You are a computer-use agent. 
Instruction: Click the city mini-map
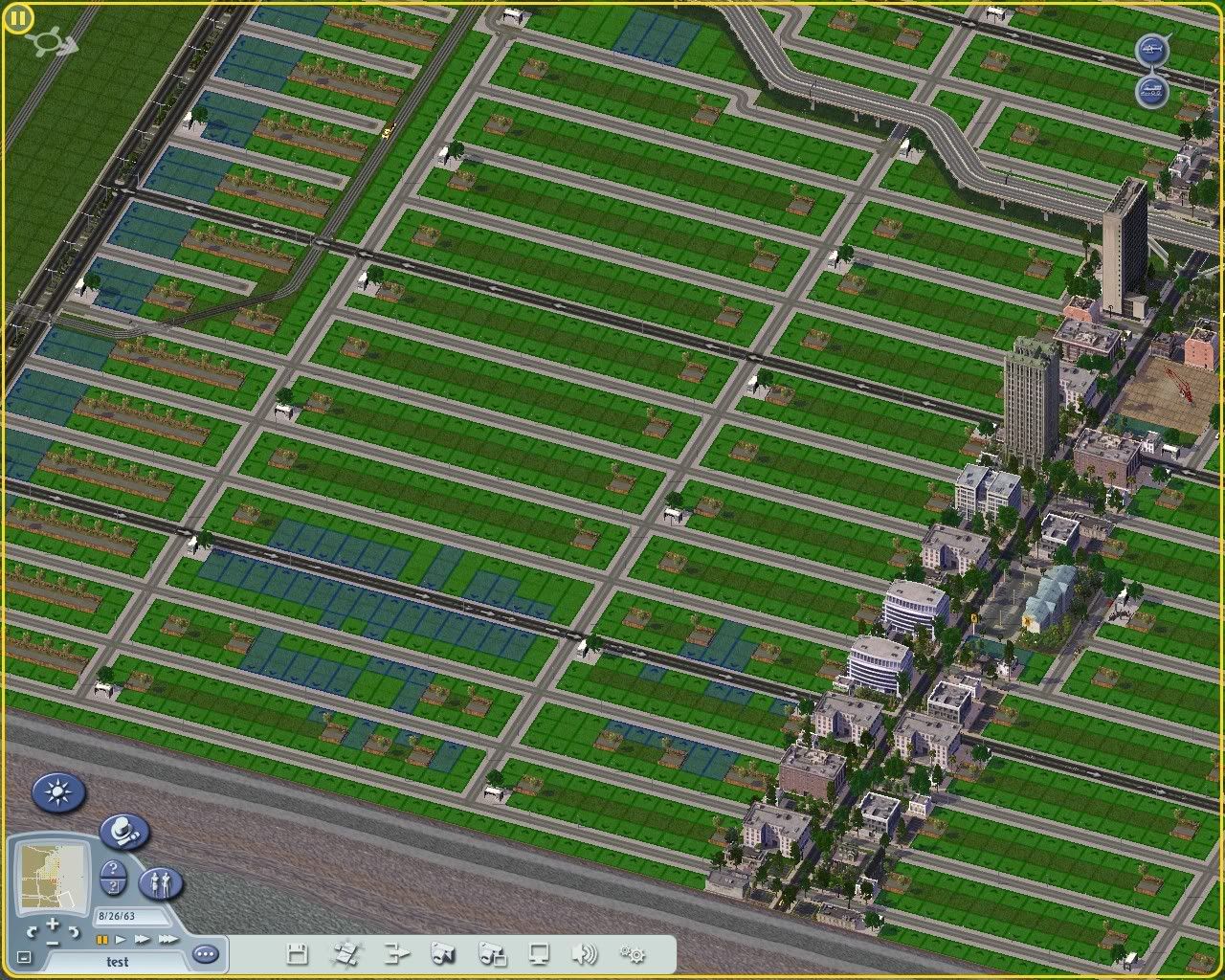(53, 876)
